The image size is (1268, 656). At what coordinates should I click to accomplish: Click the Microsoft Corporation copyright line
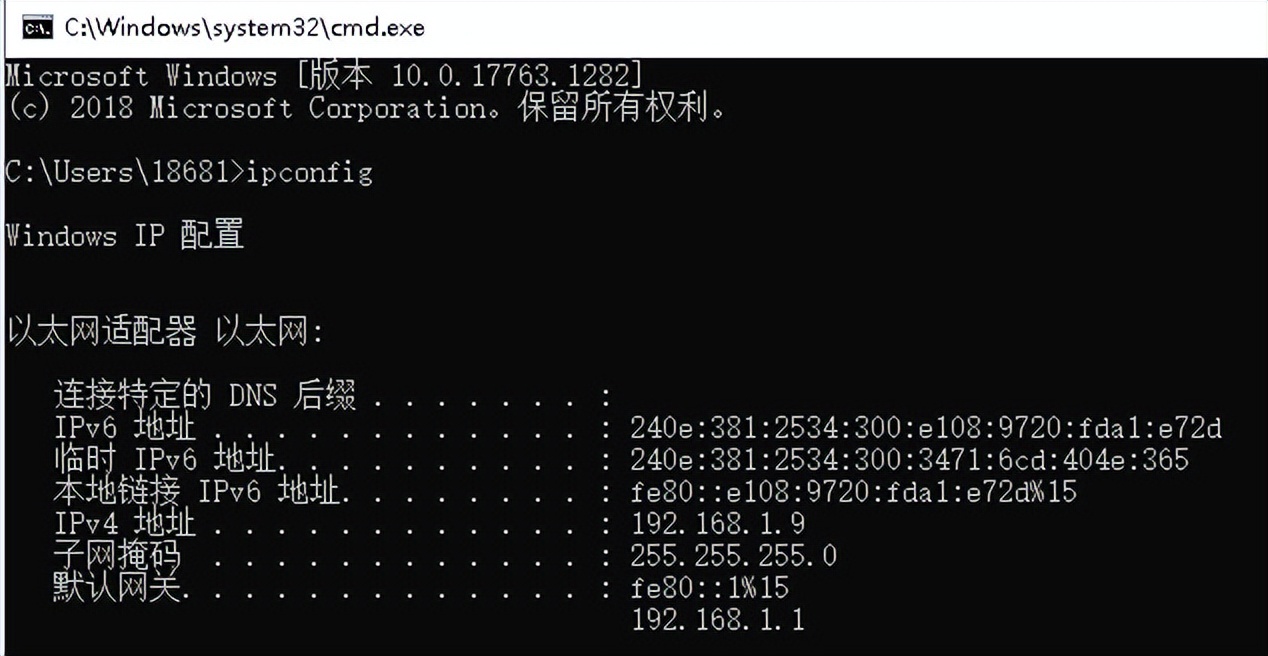coord(365,108)
